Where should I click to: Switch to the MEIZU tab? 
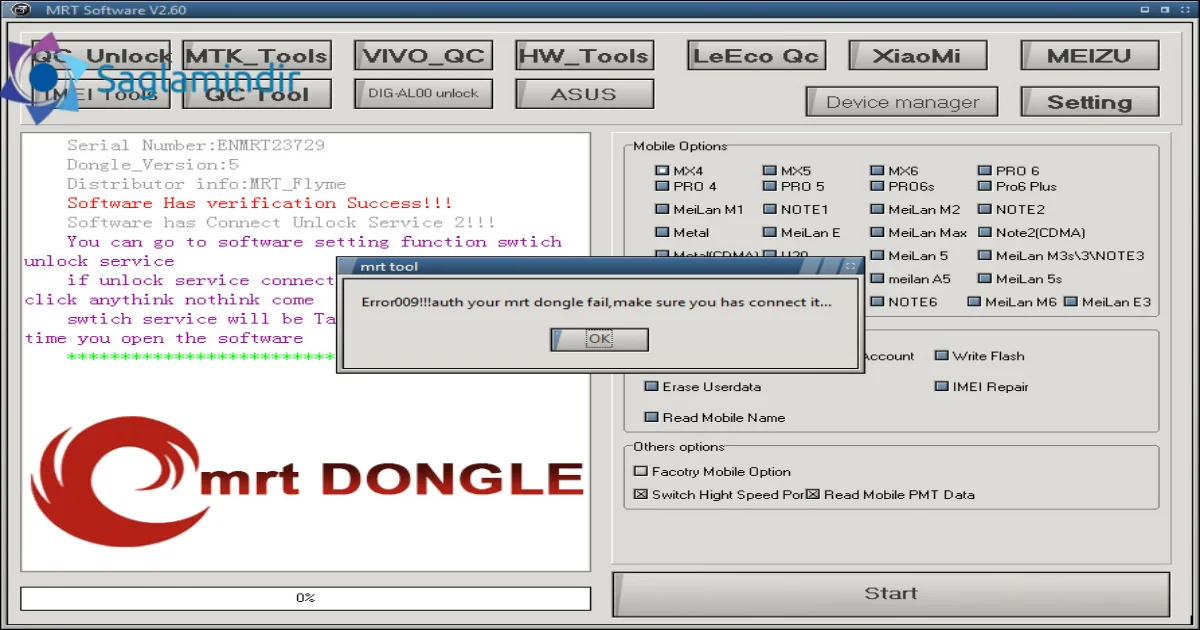[x=1089, y=55]
